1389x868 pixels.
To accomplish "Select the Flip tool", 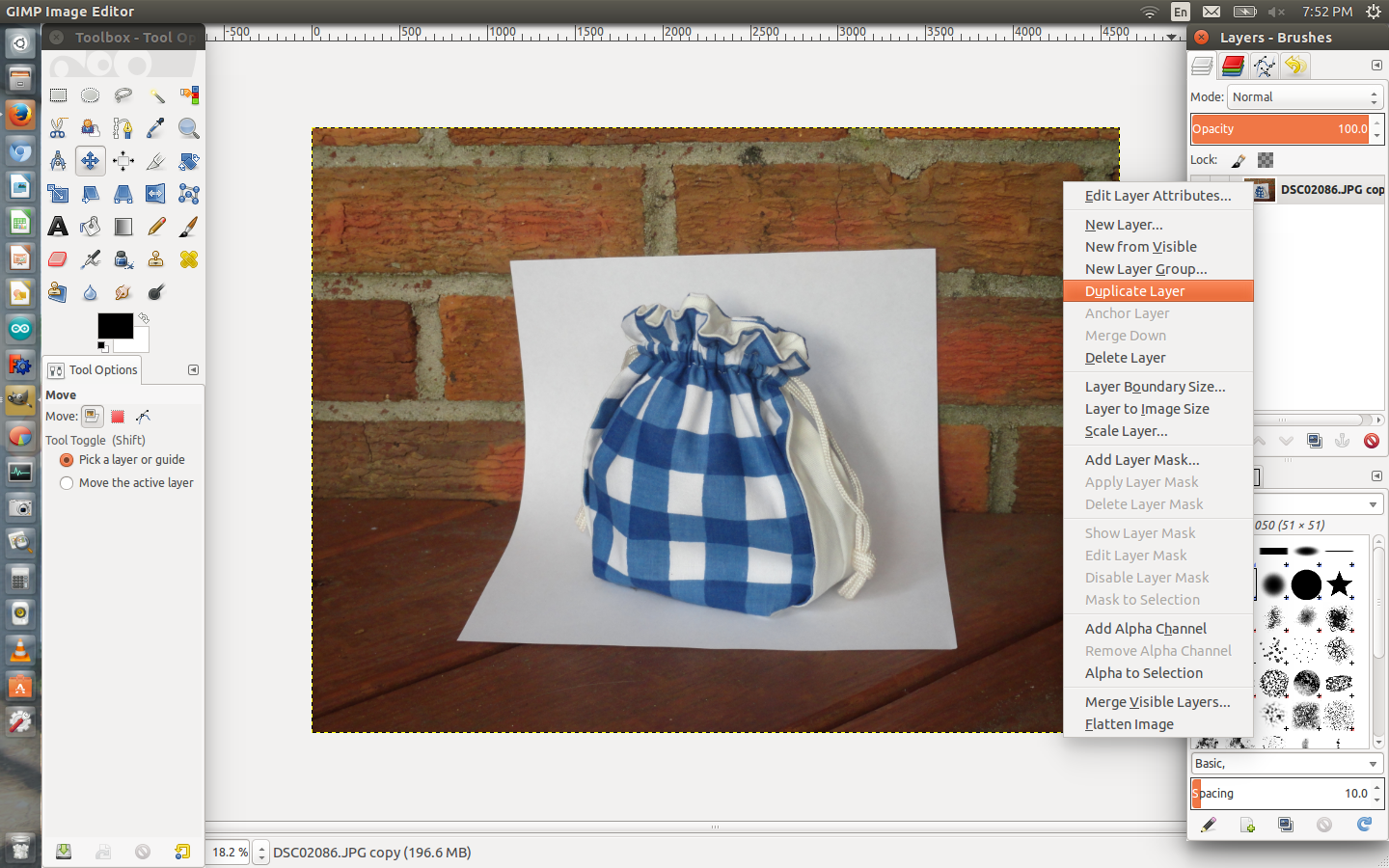I will click(x=156, y=194).
